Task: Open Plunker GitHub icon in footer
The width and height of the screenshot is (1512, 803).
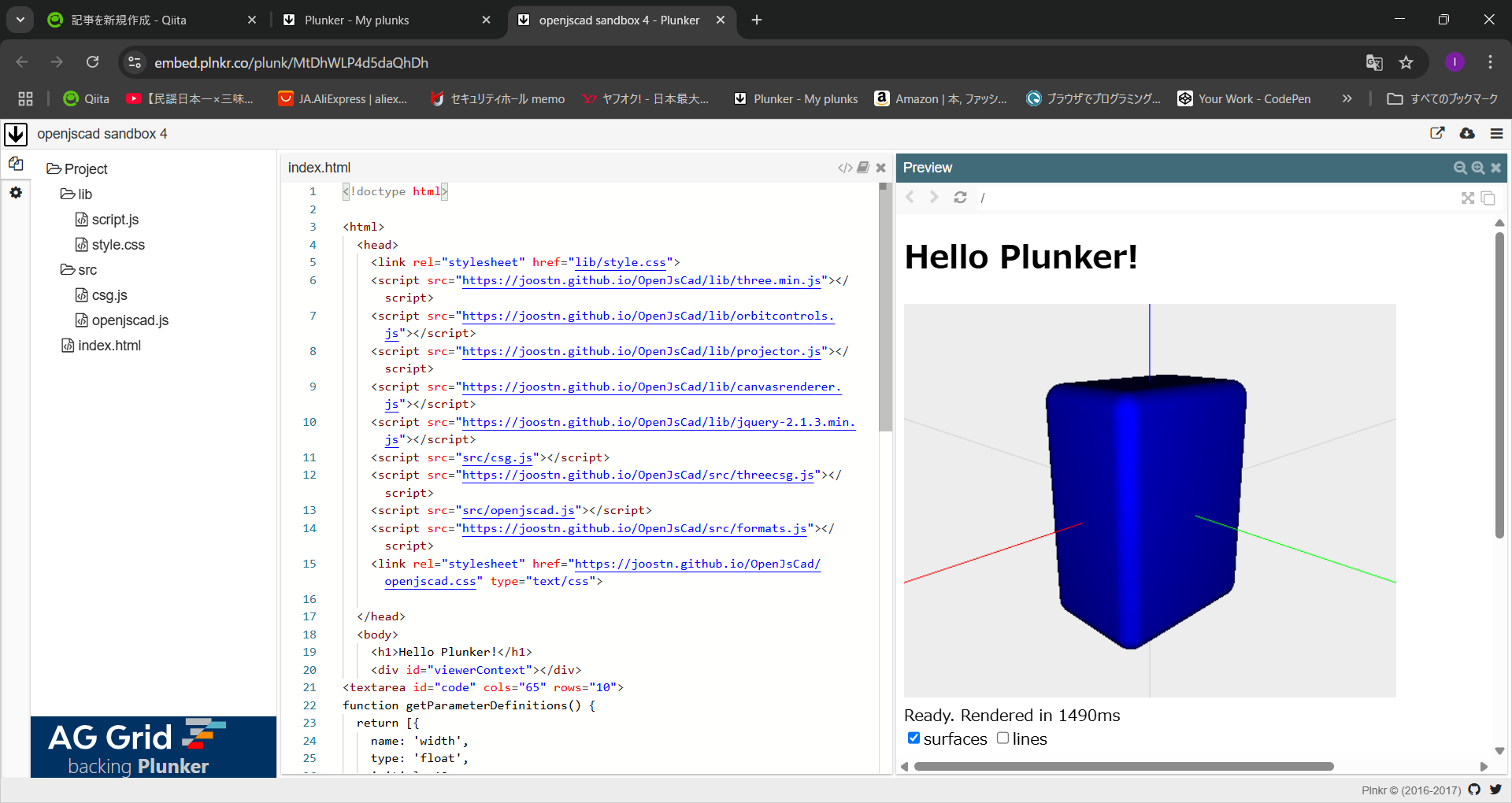Action: [x=1474, y=790]
